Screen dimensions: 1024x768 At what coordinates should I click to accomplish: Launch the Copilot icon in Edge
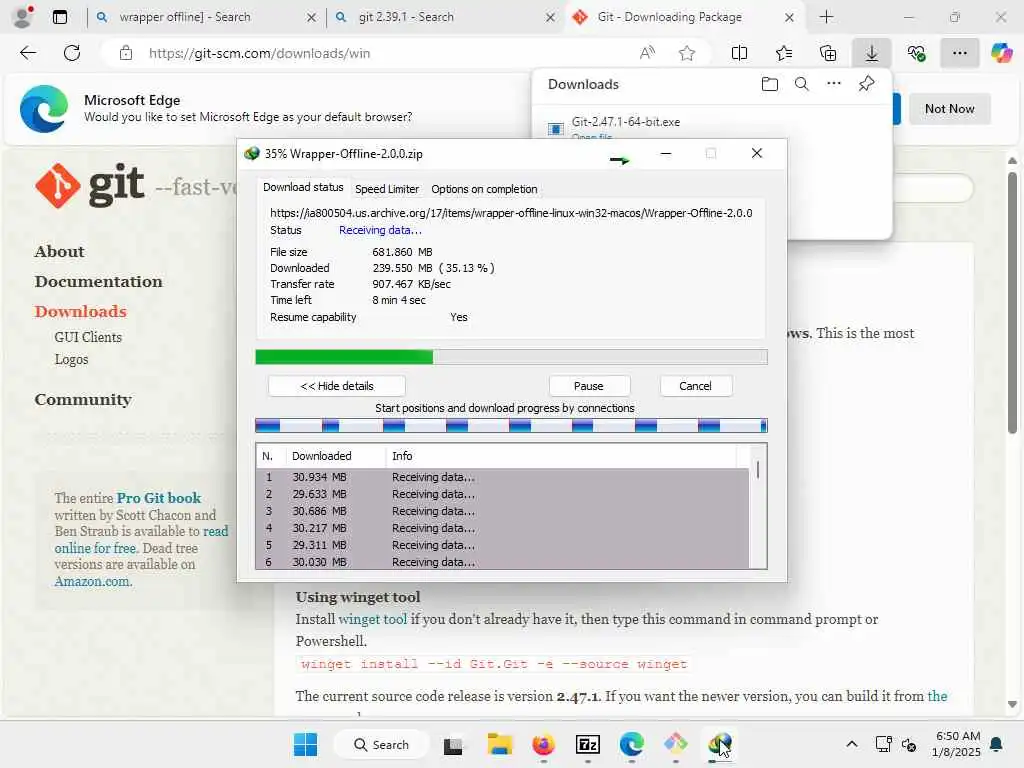1001,53
